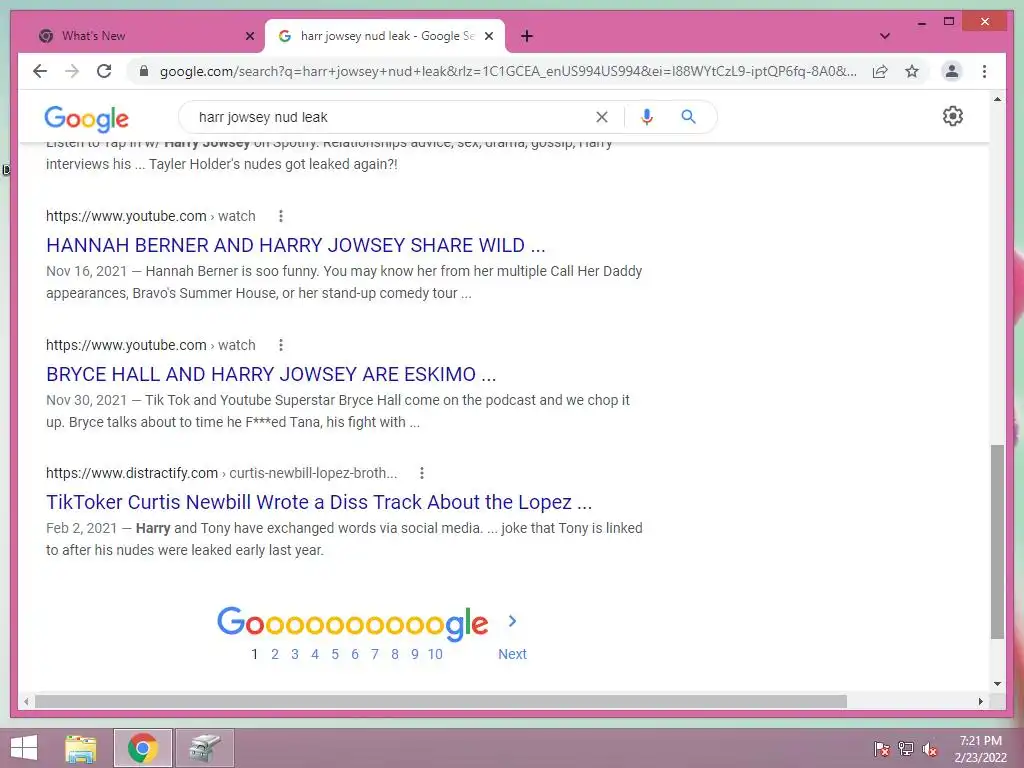1024x768 pixels.
Task: Close the Google search results tab
Action: click(488, 36)
